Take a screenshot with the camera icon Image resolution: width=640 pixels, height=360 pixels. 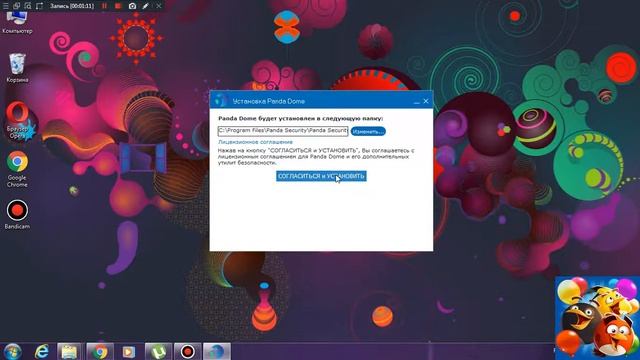pos(132,6)
